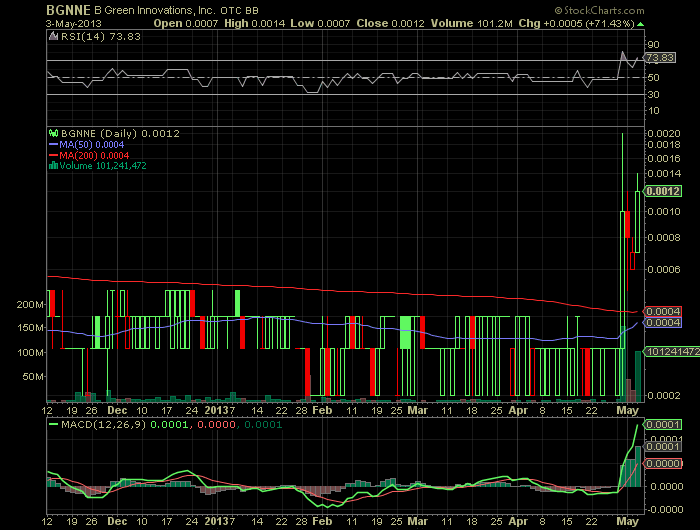The width and height of the screenshot is (700, 530).
Task: Click the red 0.0000 MACD signal tag
Action: [662, 463]
